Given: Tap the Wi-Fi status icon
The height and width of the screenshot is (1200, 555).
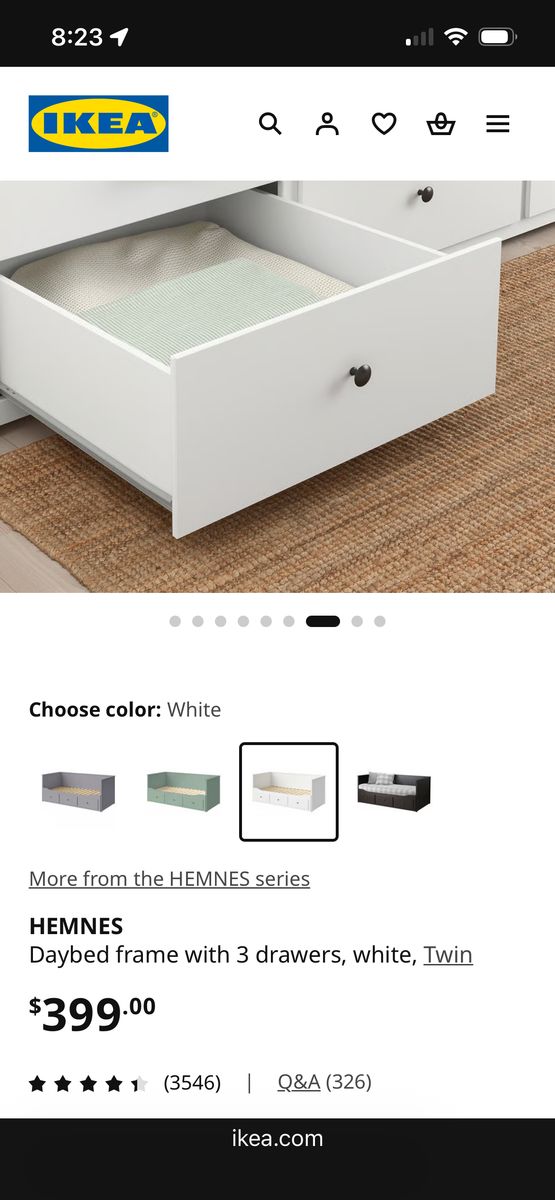Looking at the screenshot, I should point(456,38).
